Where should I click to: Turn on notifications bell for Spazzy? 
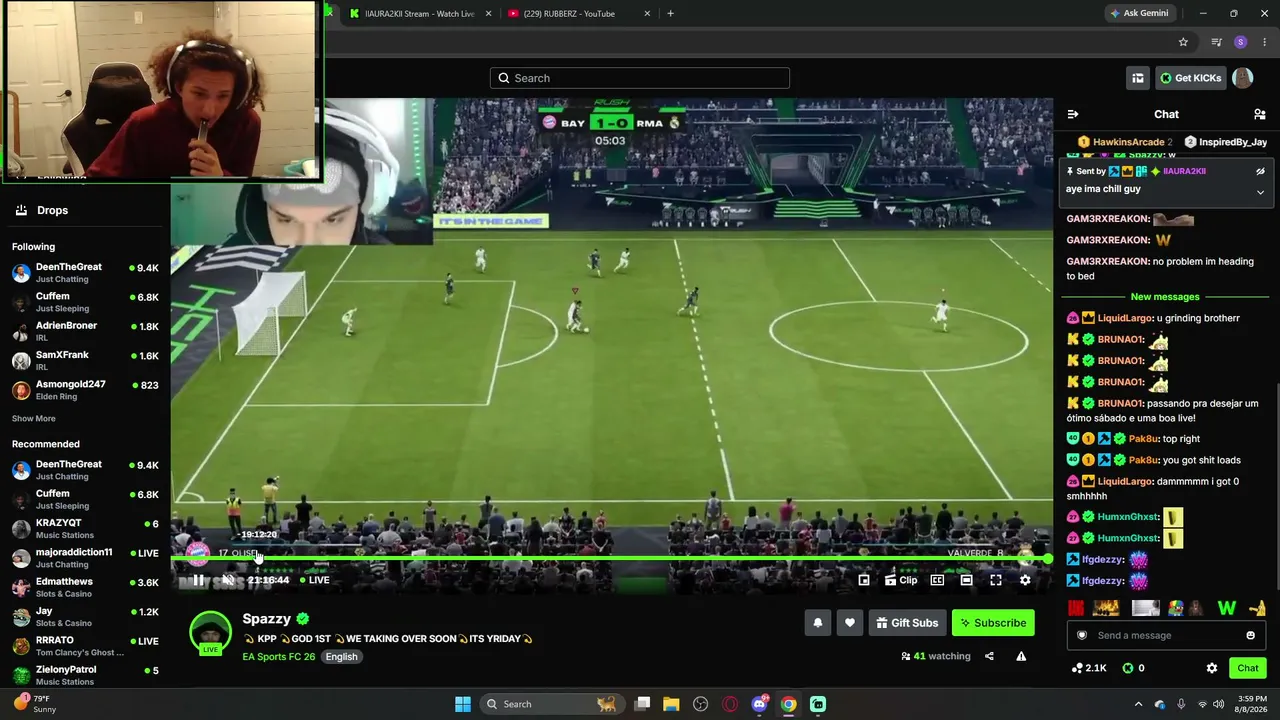[818, 623]
